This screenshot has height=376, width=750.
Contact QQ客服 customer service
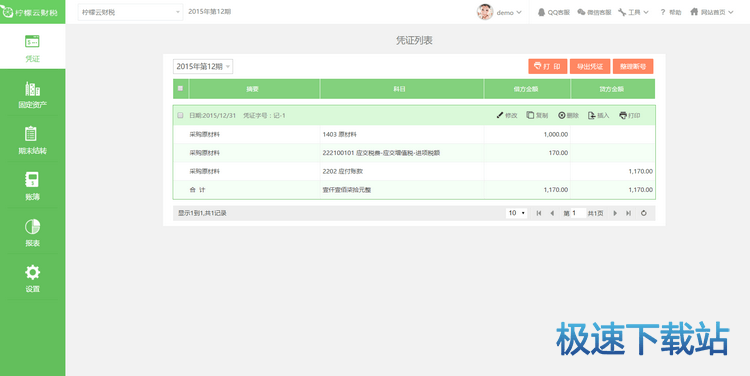coord(554,12)
